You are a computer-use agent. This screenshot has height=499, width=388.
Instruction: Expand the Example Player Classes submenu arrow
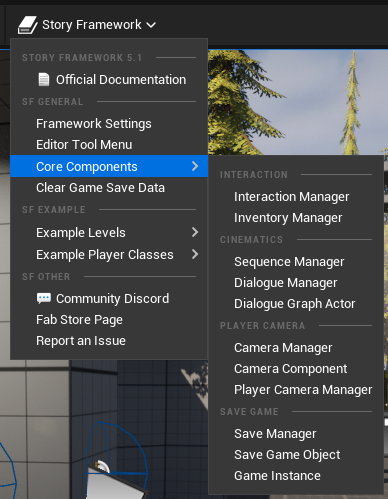[195, 254]
